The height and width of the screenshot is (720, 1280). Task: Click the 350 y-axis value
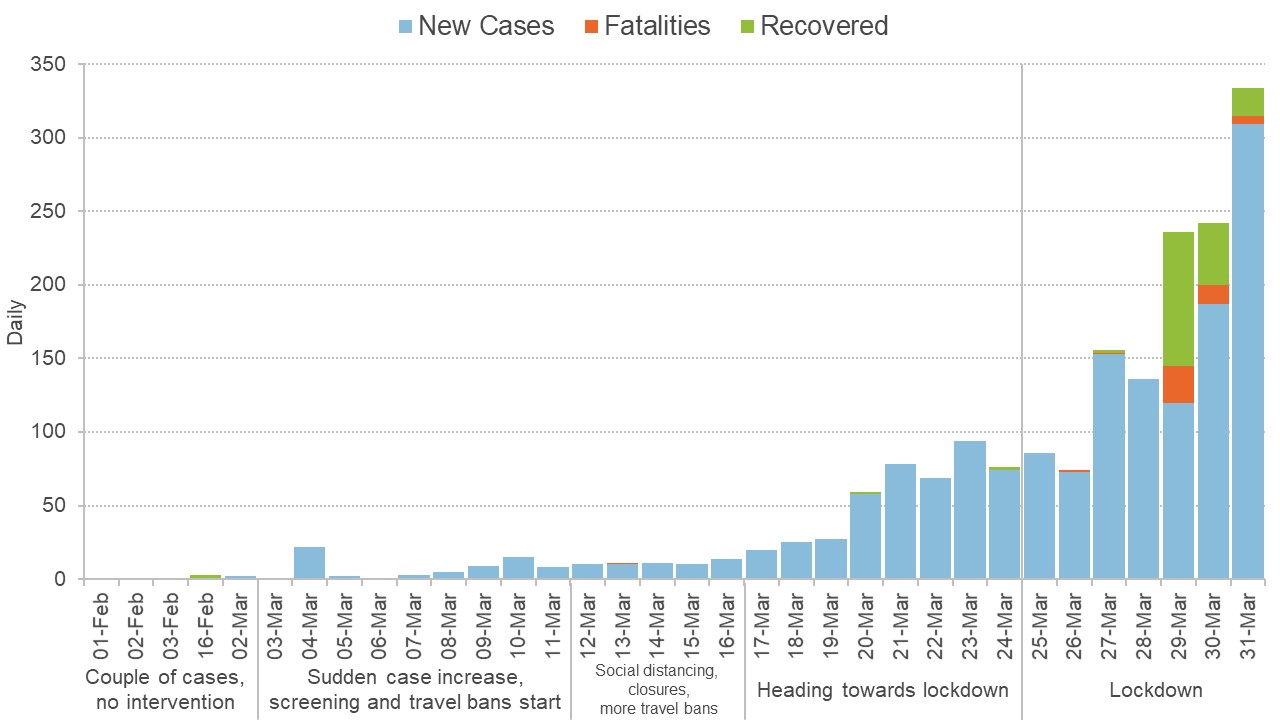[x=49, y=64]
